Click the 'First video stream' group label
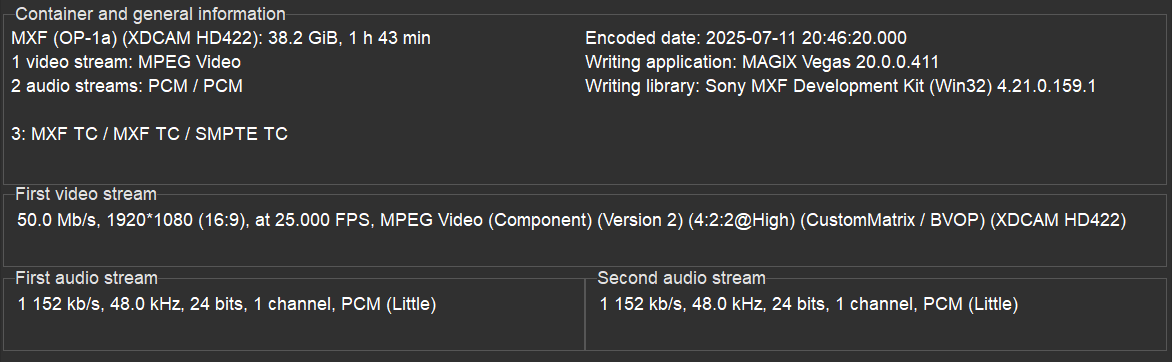 [86, 194]
